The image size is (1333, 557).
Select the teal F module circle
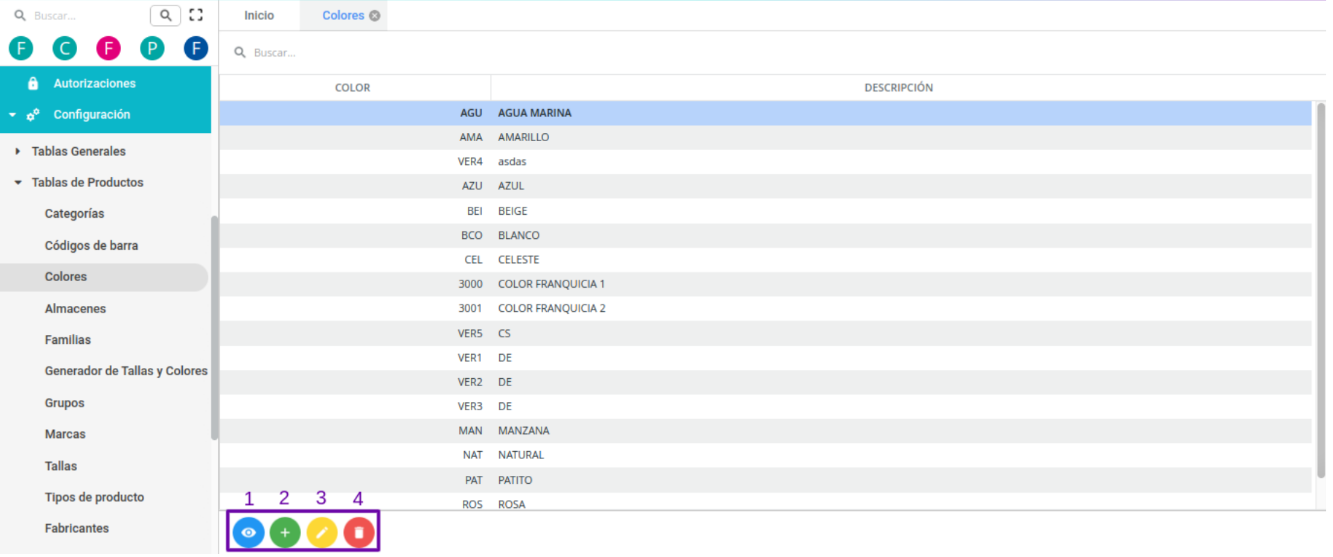[21, 48]
